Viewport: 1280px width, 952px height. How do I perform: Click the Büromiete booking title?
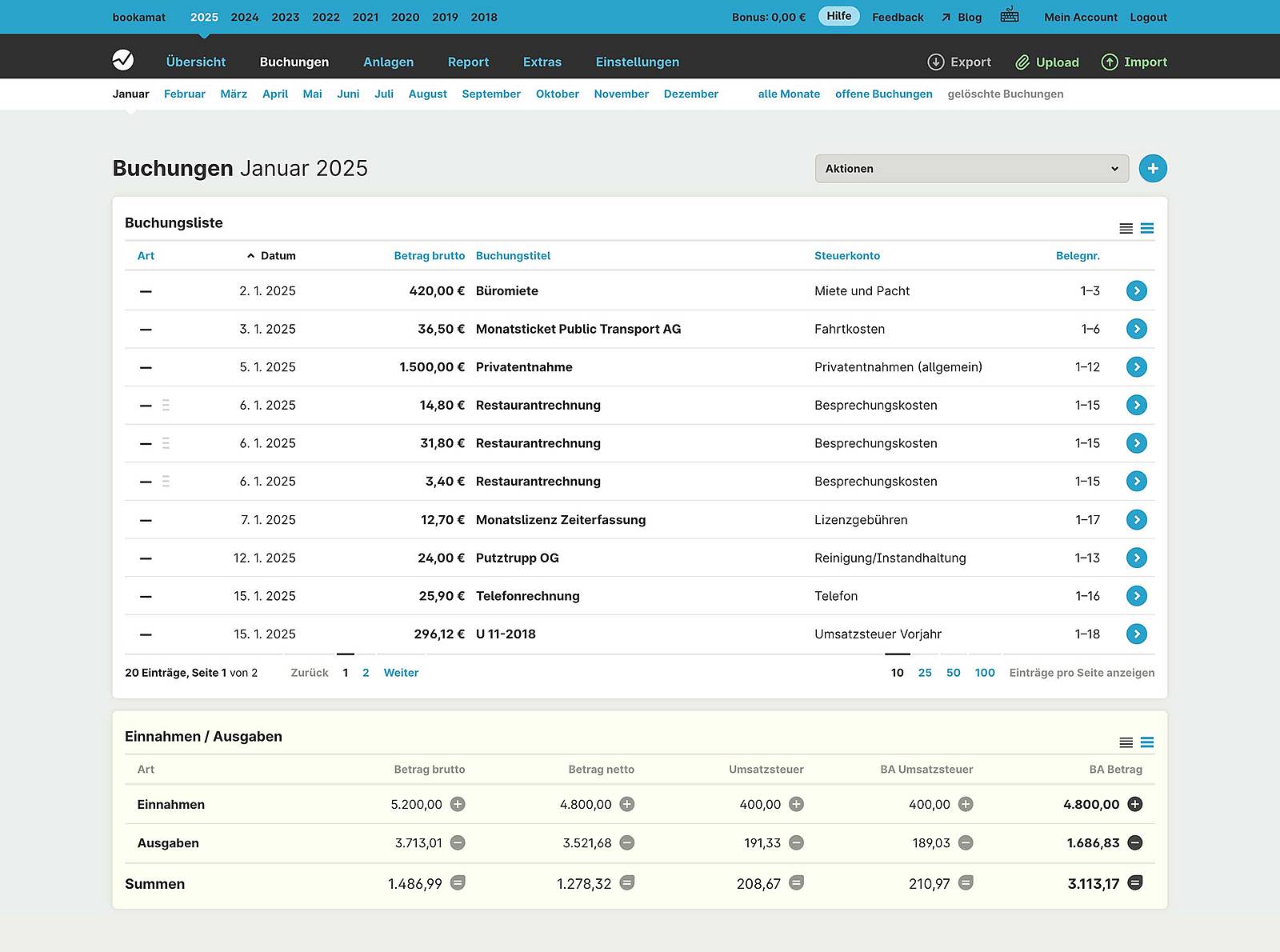[506, 291]
